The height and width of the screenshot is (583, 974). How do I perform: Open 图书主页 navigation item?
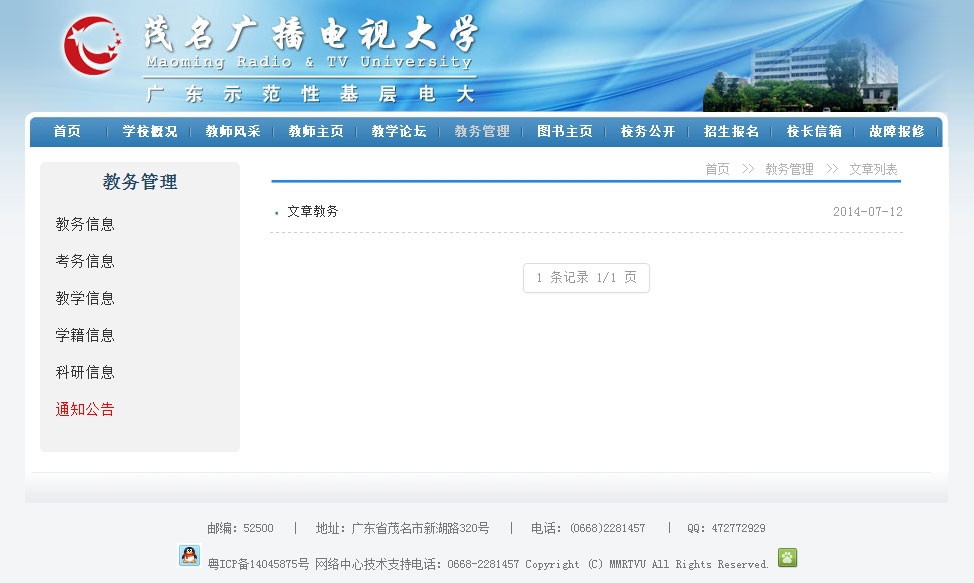pos(565,131)
